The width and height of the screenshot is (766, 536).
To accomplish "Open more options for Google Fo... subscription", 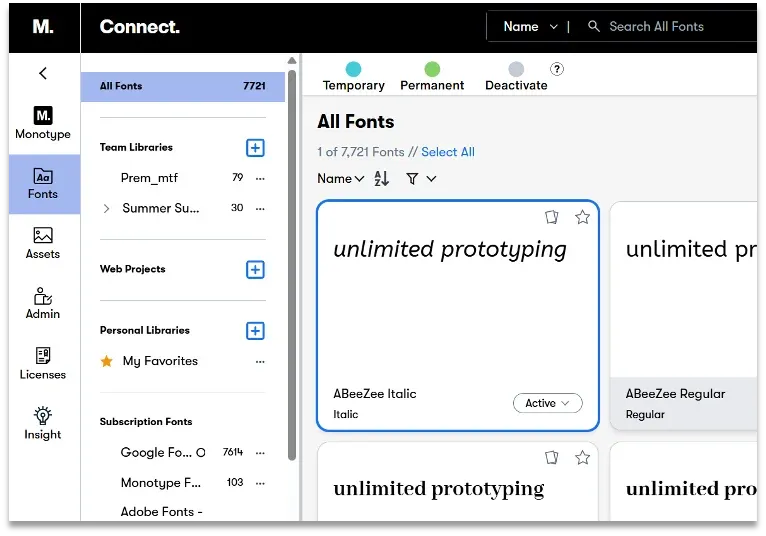I will [260, 453].
